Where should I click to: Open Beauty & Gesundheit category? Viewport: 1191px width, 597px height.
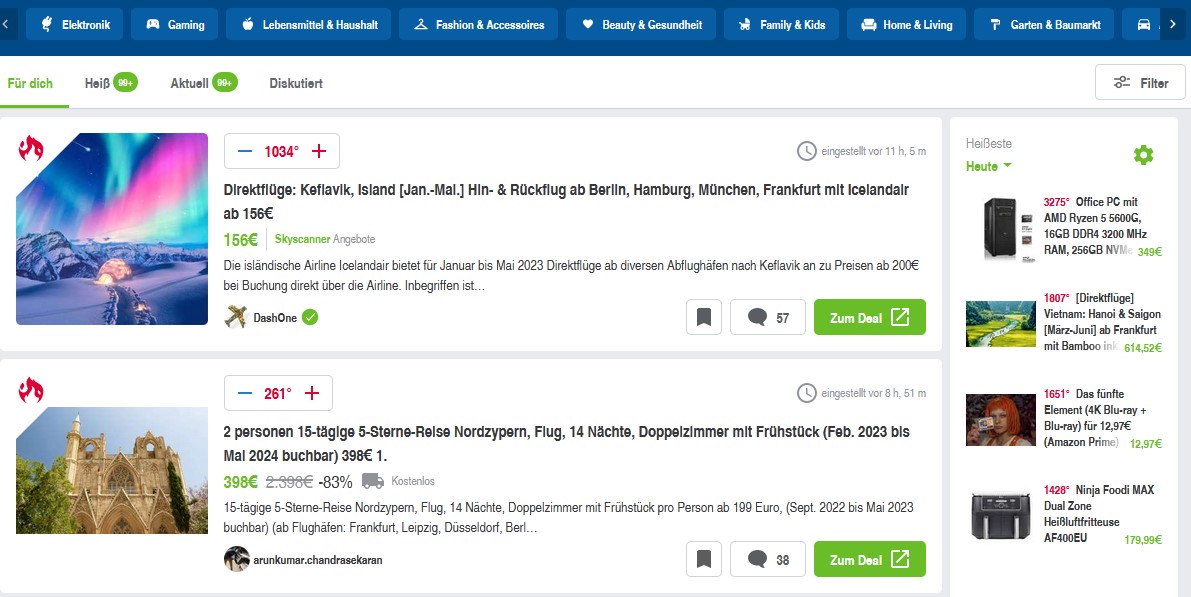point(641,24)
